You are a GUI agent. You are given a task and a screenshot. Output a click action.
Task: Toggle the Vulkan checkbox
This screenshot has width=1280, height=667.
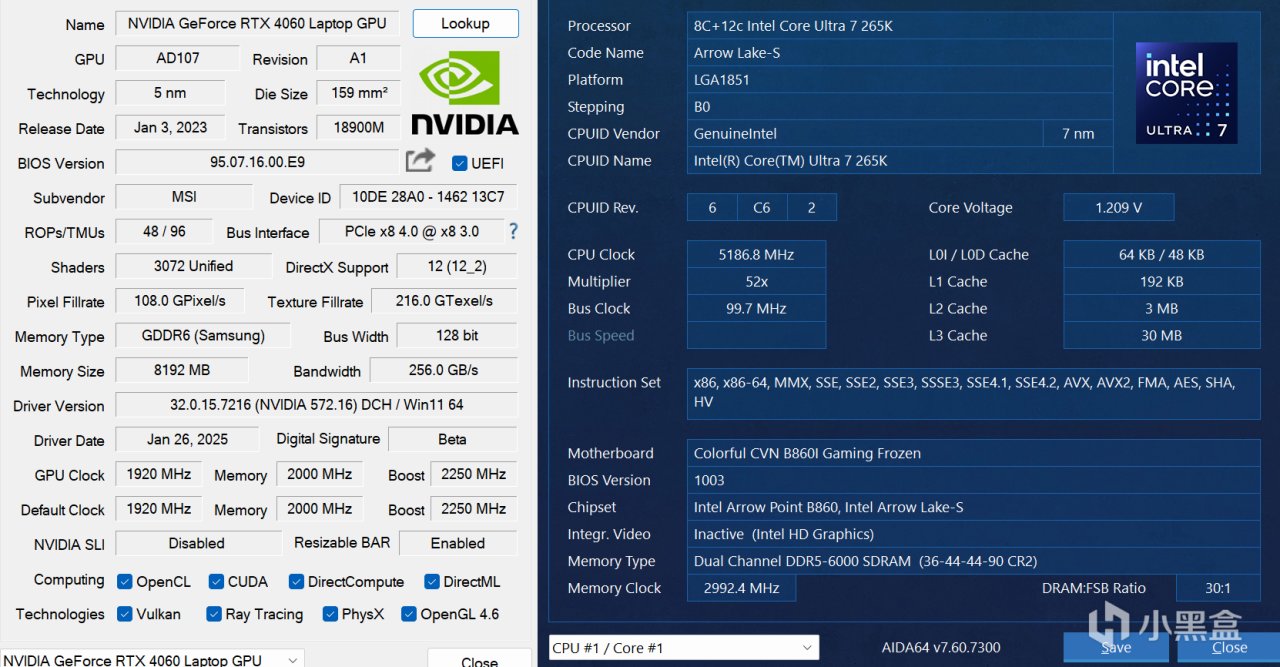coord(124,614)
